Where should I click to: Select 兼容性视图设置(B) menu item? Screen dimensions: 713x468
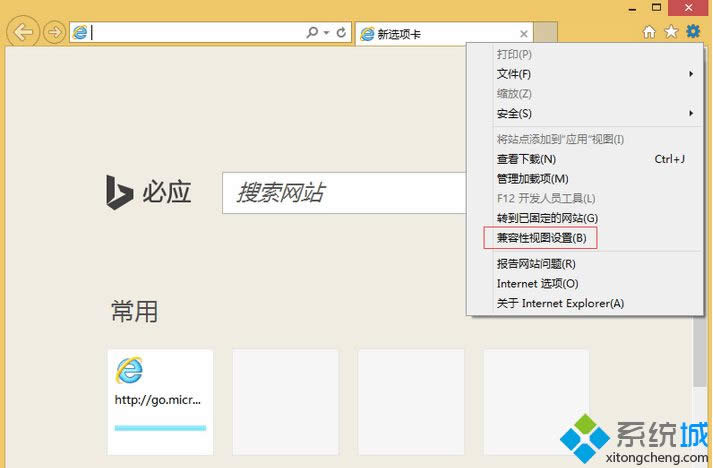click(540, 238)
